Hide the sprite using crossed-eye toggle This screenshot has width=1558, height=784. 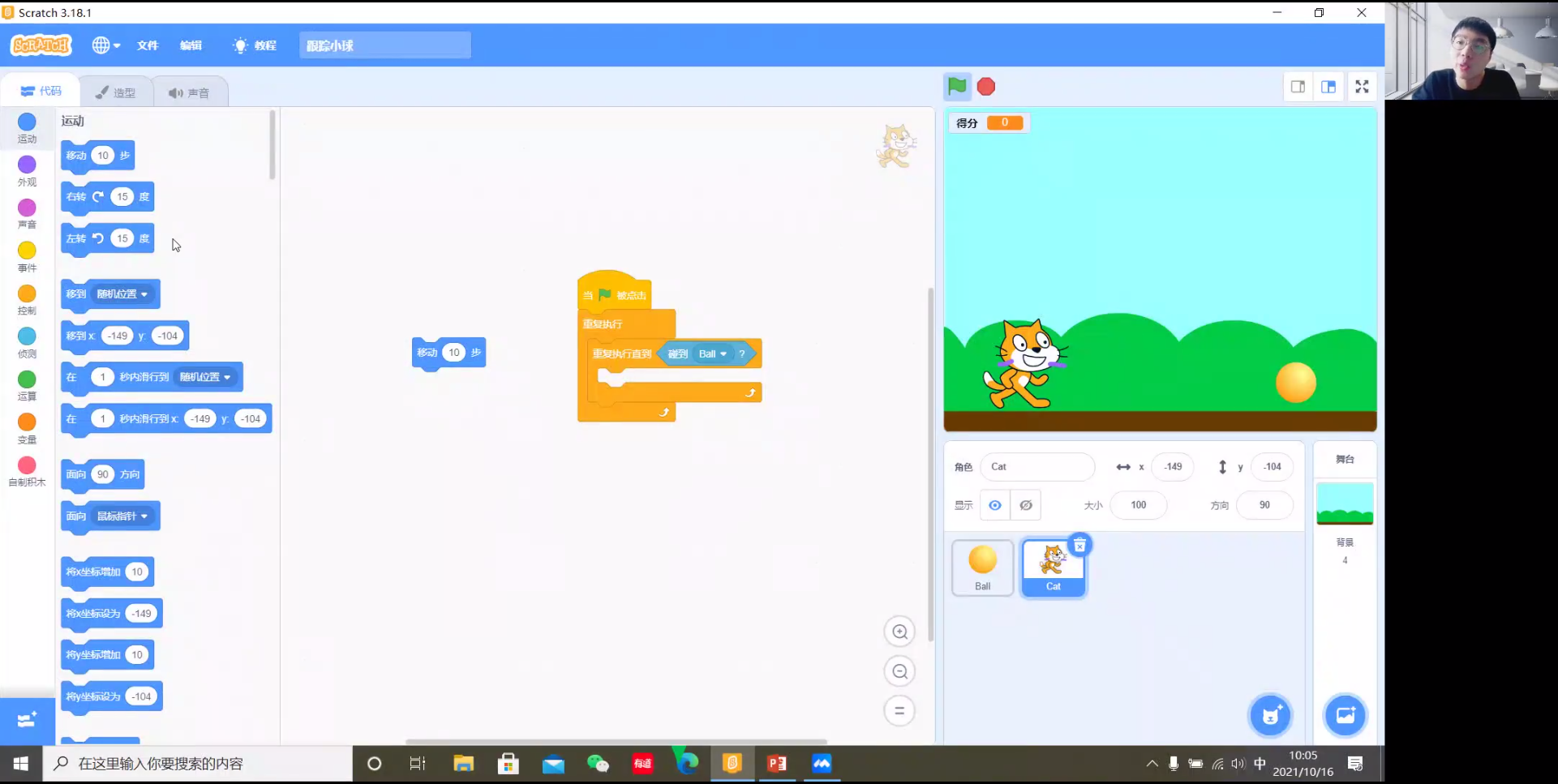(1026, 505)
